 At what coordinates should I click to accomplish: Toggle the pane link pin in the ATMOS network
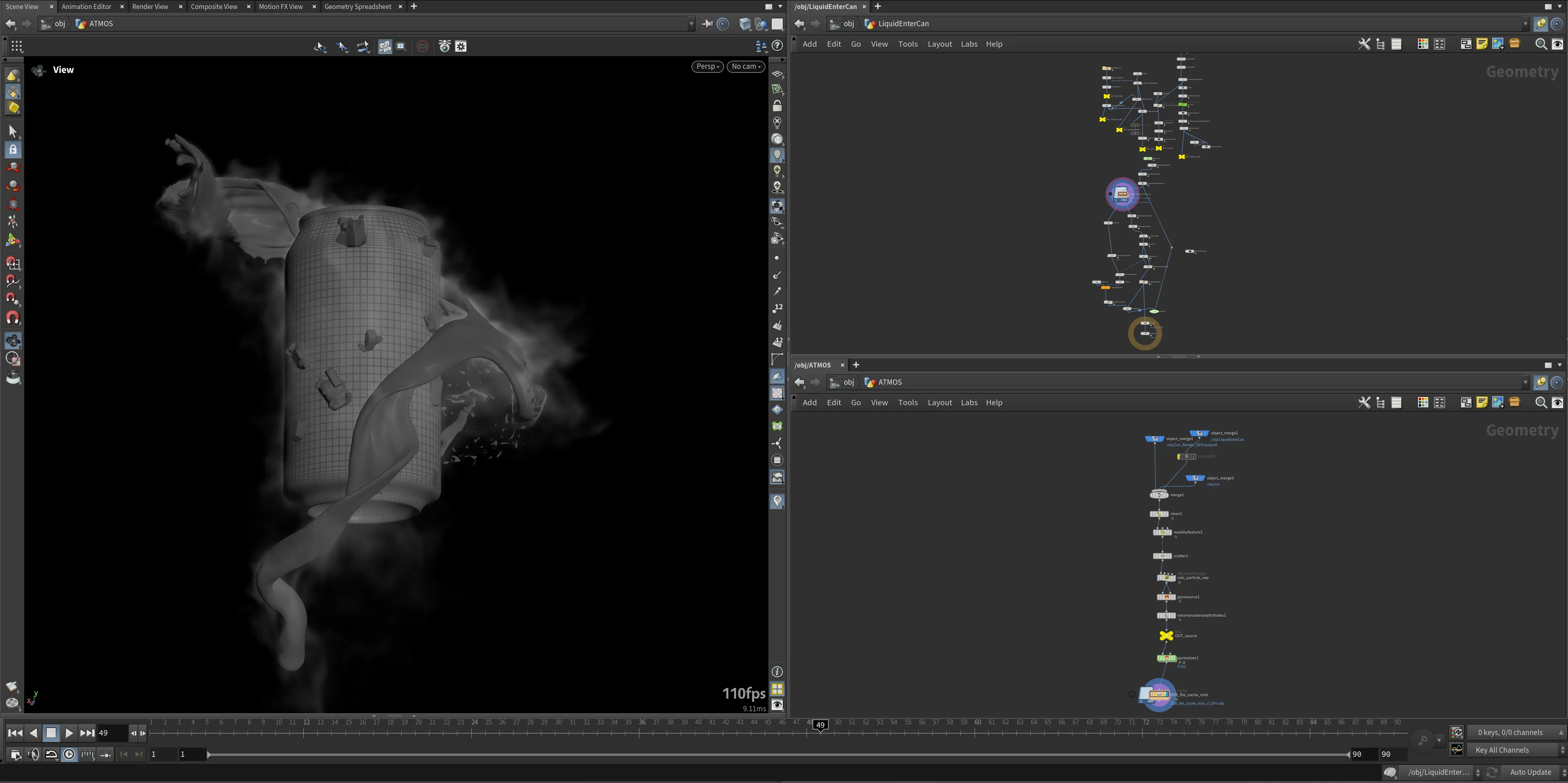(x=1541, y=382)
